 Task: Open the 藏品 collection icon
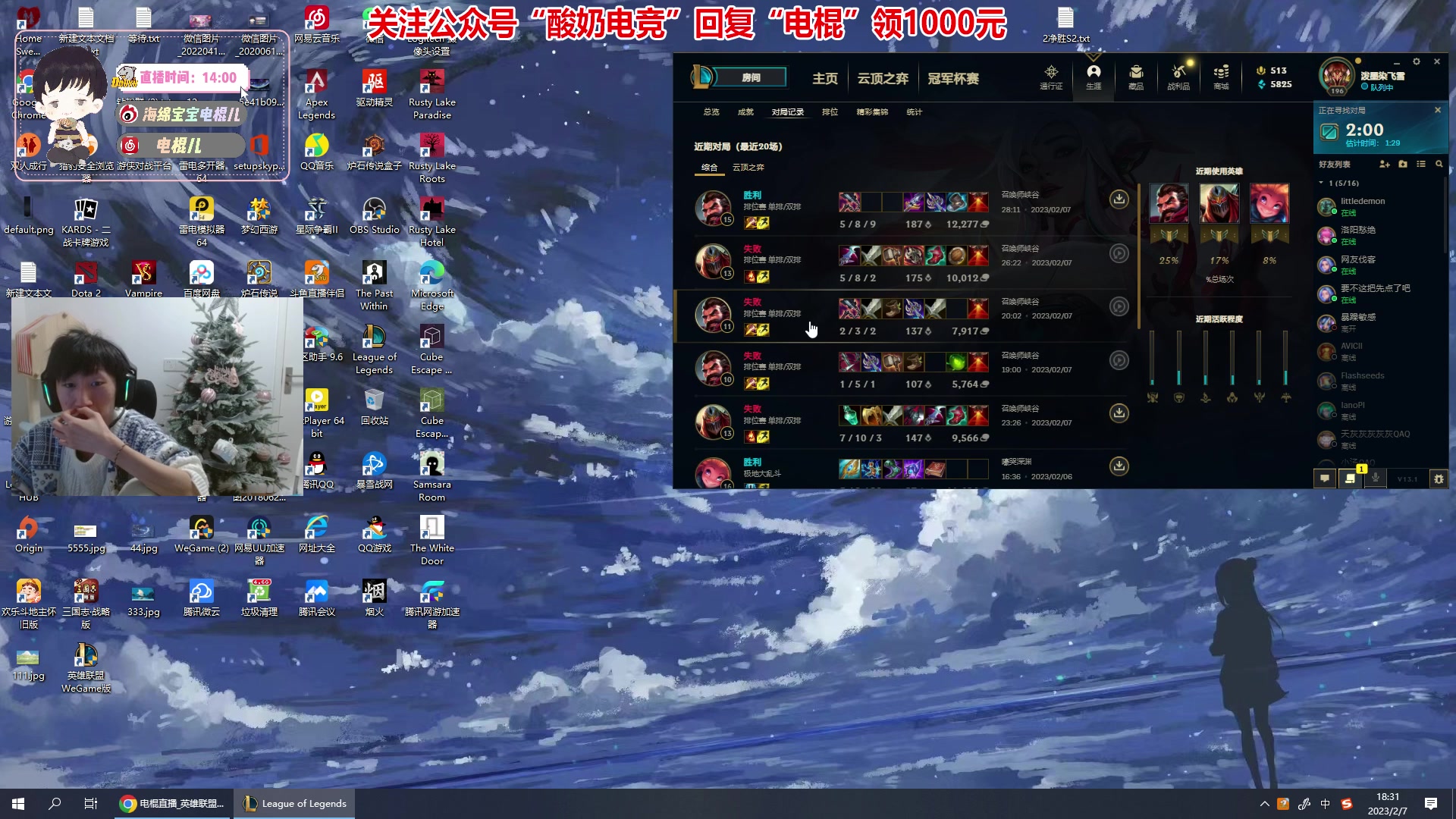pyautogui.click(x=1136, y=77)
